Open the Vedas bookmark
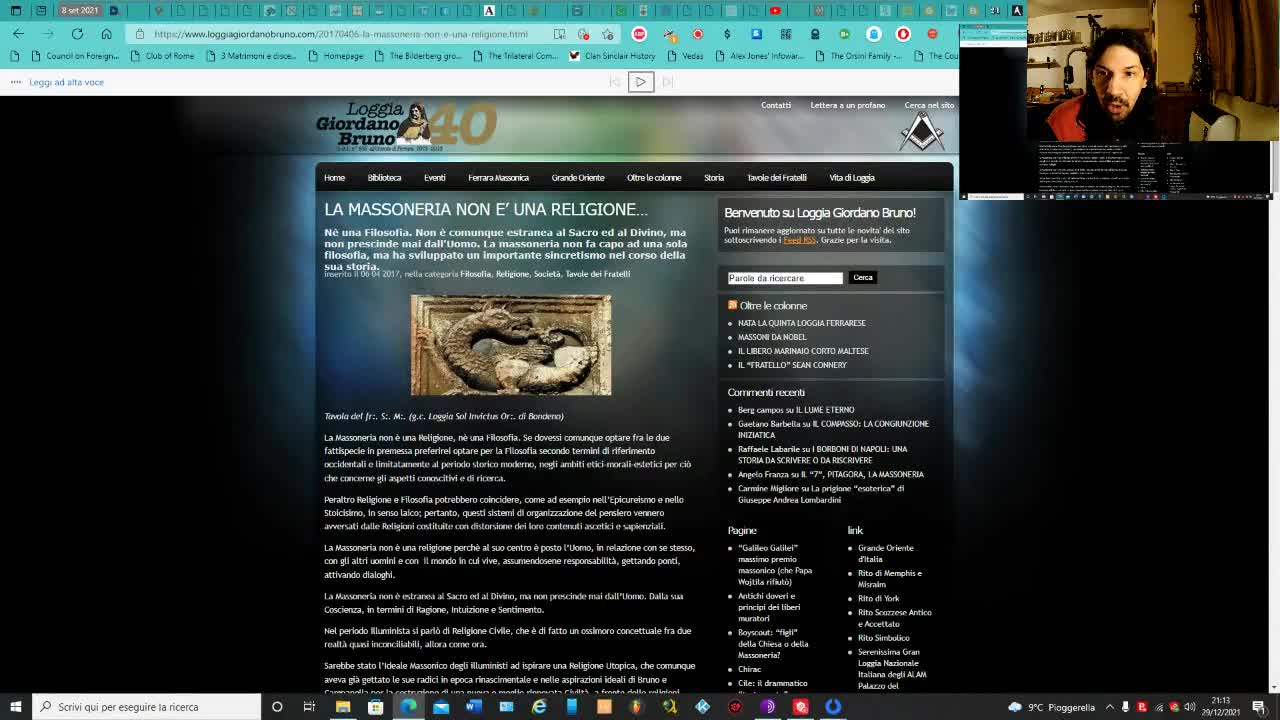1280x720 pixels. click(x=685, y=56)
